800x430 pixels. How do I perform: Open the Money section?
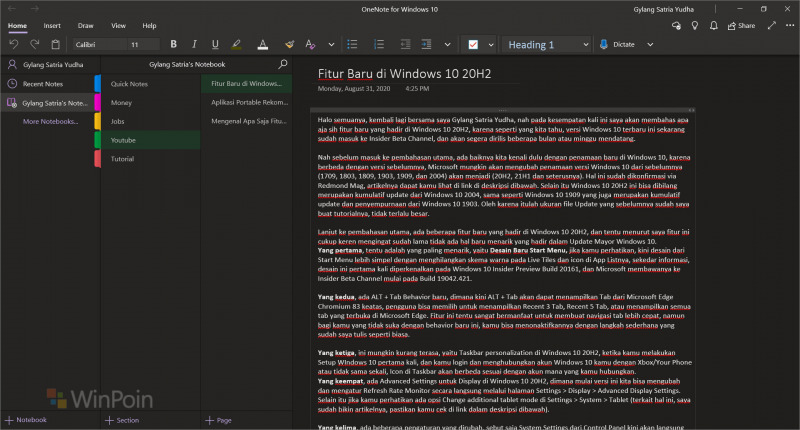[148, 103]
